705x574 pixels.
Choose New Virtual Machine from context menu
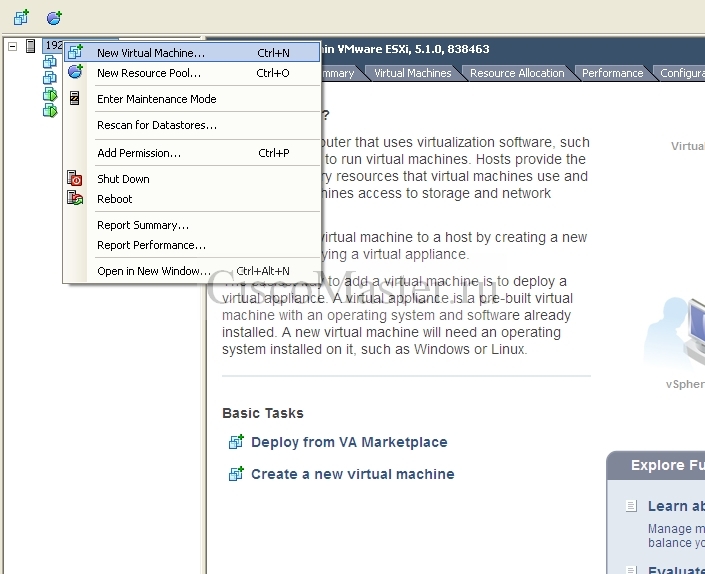click(192, 53)
